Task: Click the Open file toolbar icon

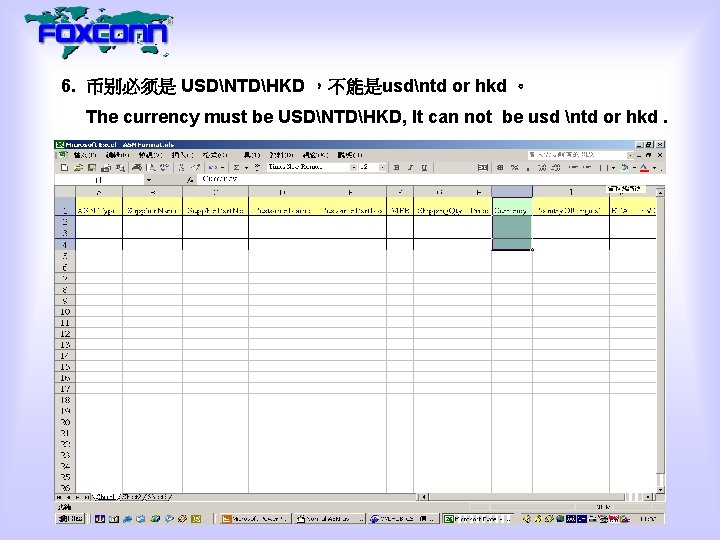Action: click(78, 168)
